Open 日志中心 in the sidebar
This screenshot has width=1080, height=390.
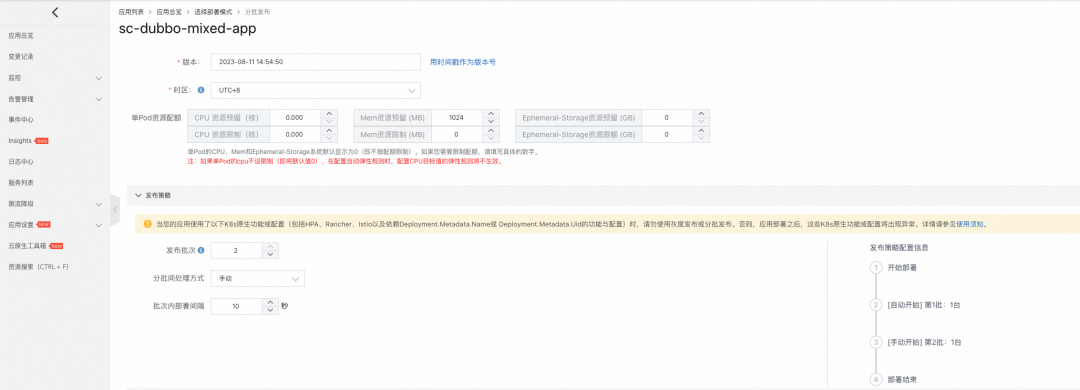[x=21, y=162]
